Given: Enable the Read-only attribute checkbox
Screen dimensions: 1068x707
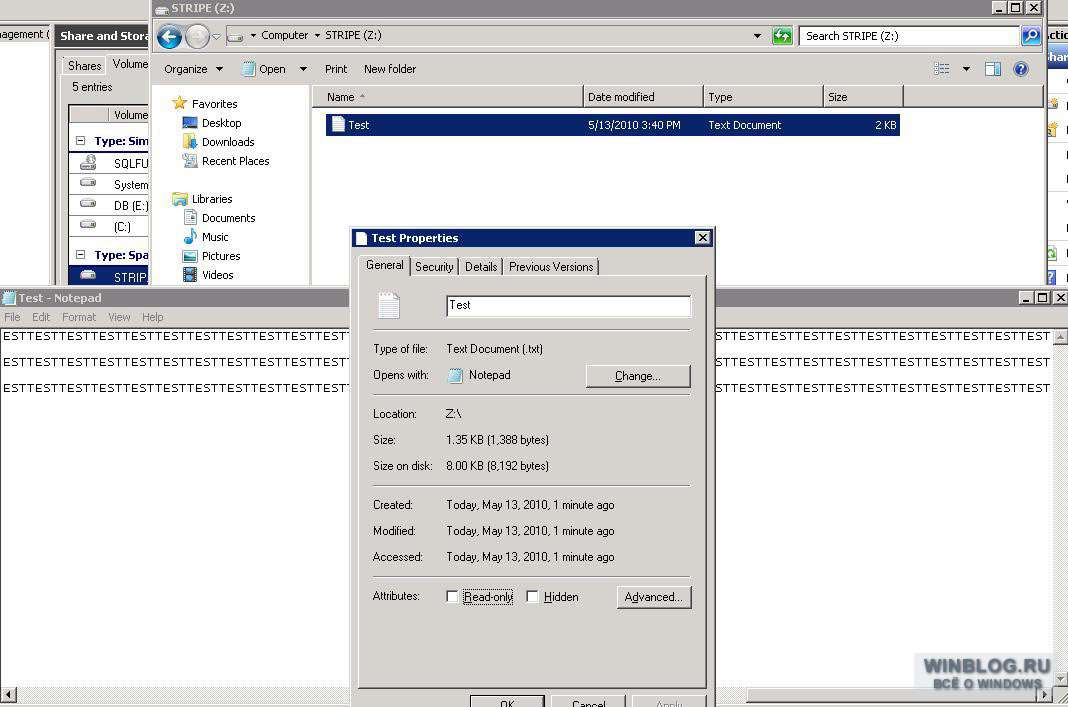Looking at the screenshot, I should [x=452, y=597].
